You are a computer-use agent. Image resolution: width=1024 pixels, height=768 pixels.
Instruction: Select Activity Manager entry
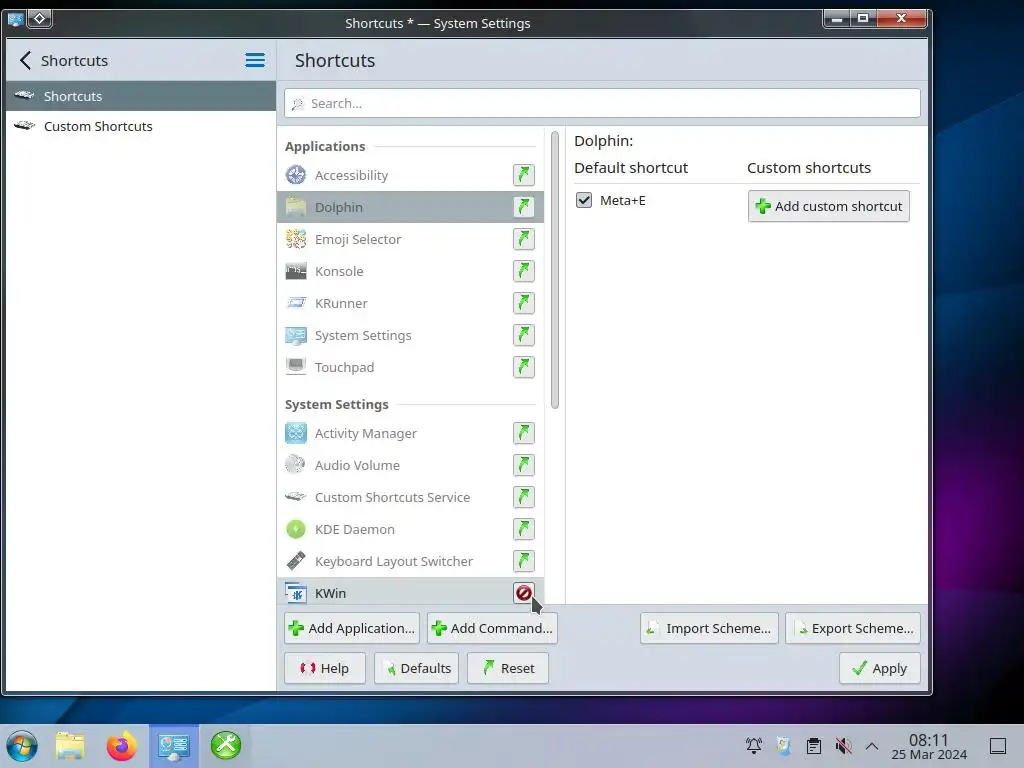coord(410,433)
